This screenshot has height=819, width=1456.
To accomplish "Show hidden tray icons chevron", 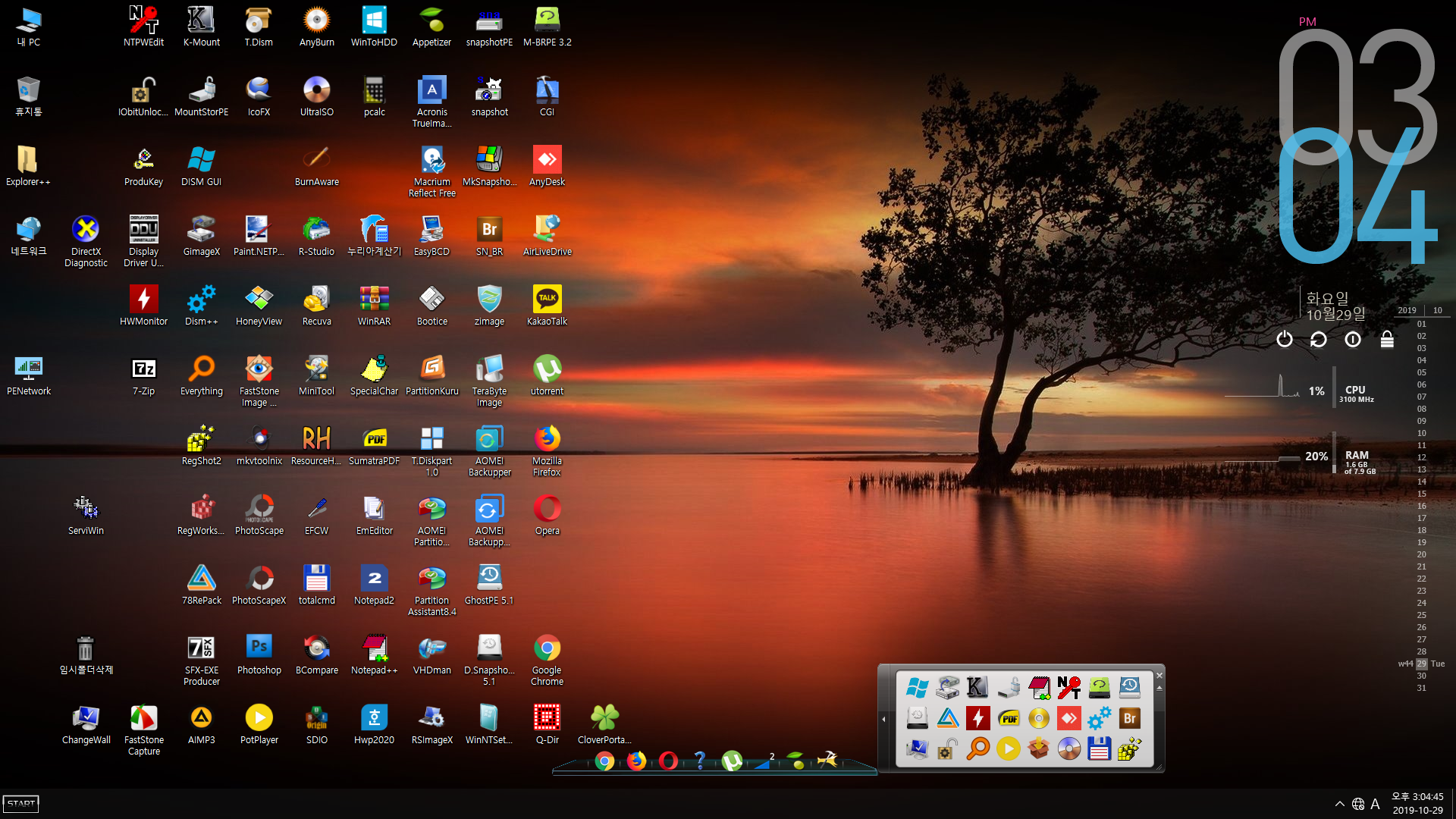I will (x=1339, y=804).
